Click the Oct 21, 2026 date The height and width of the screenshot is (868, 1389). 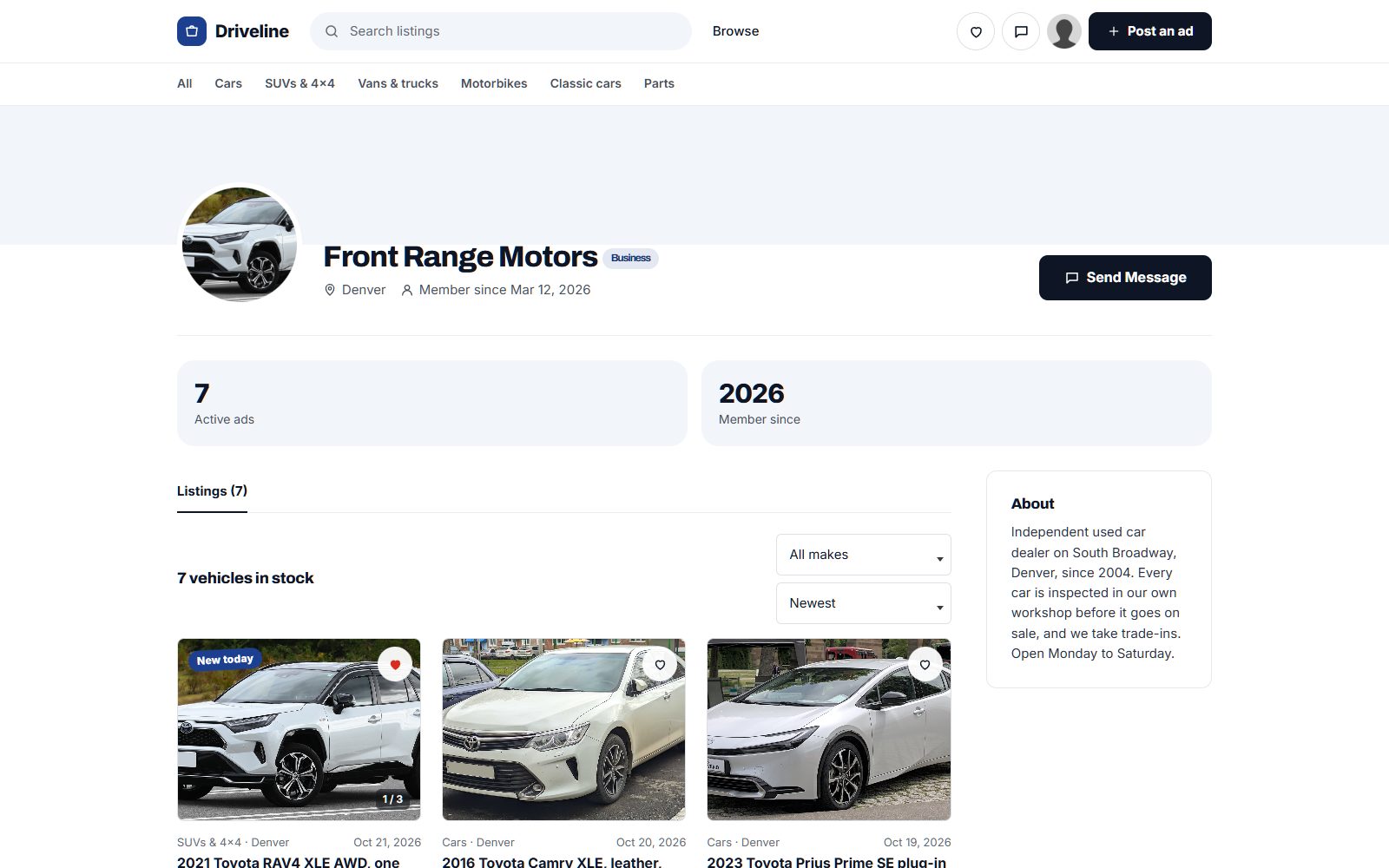click(387, 843)
